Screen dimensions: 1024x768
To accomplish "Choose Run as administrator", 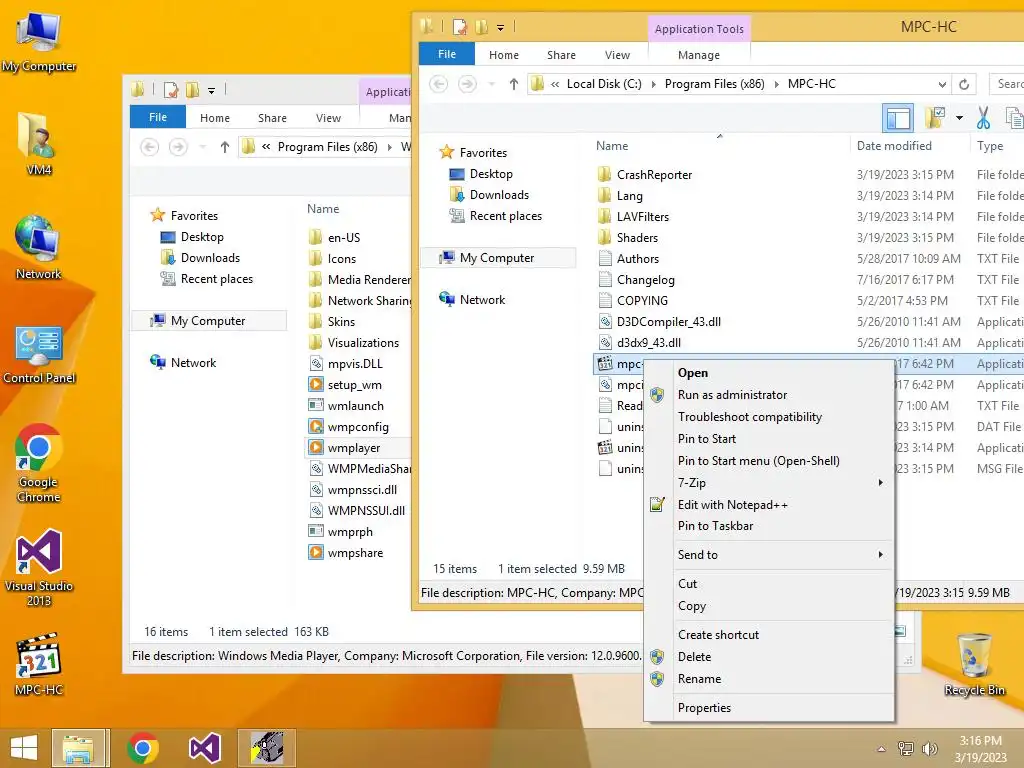I will (769, 395).
